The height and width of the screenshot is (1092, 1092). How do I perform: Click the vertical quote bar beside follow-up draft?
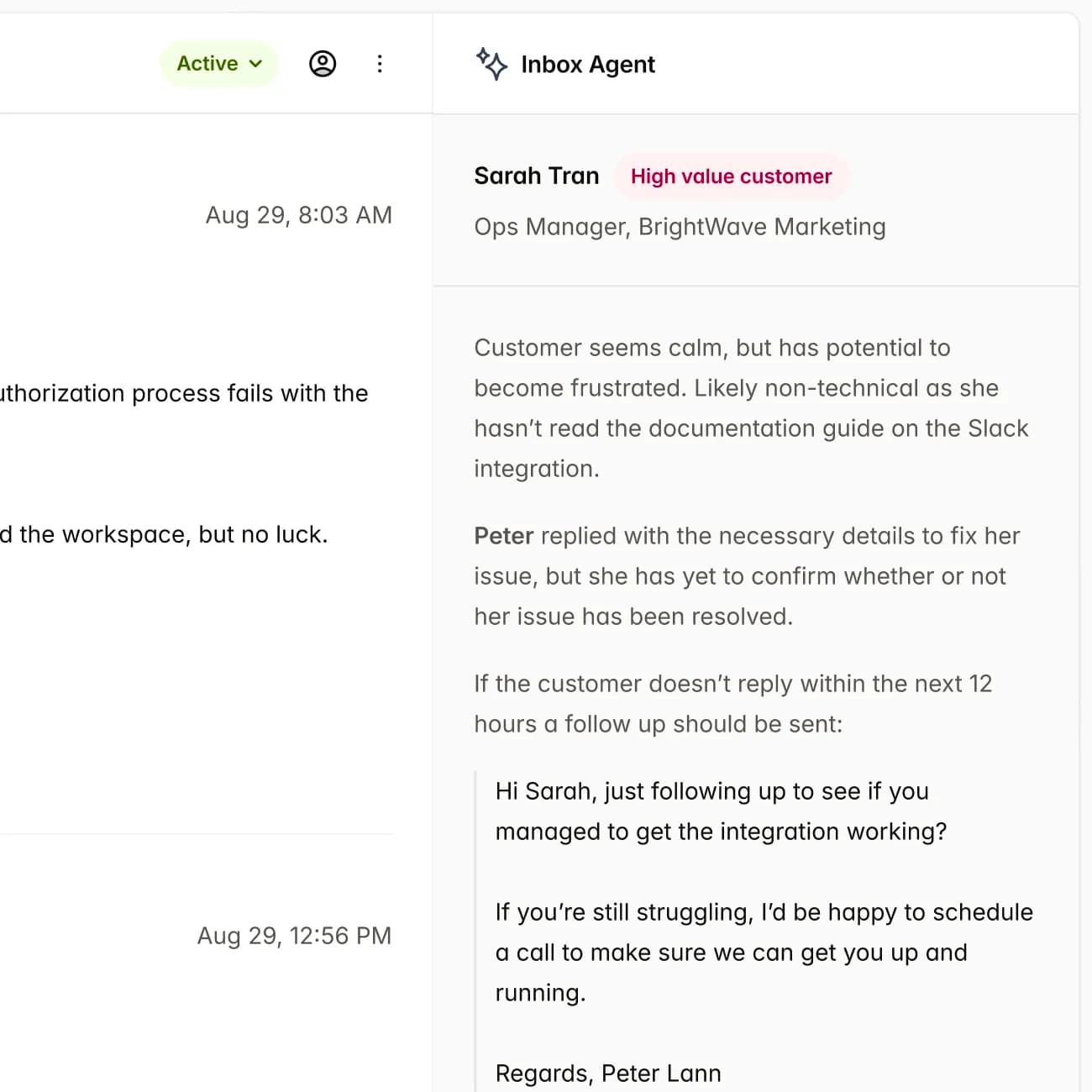[x=476, y=924]
